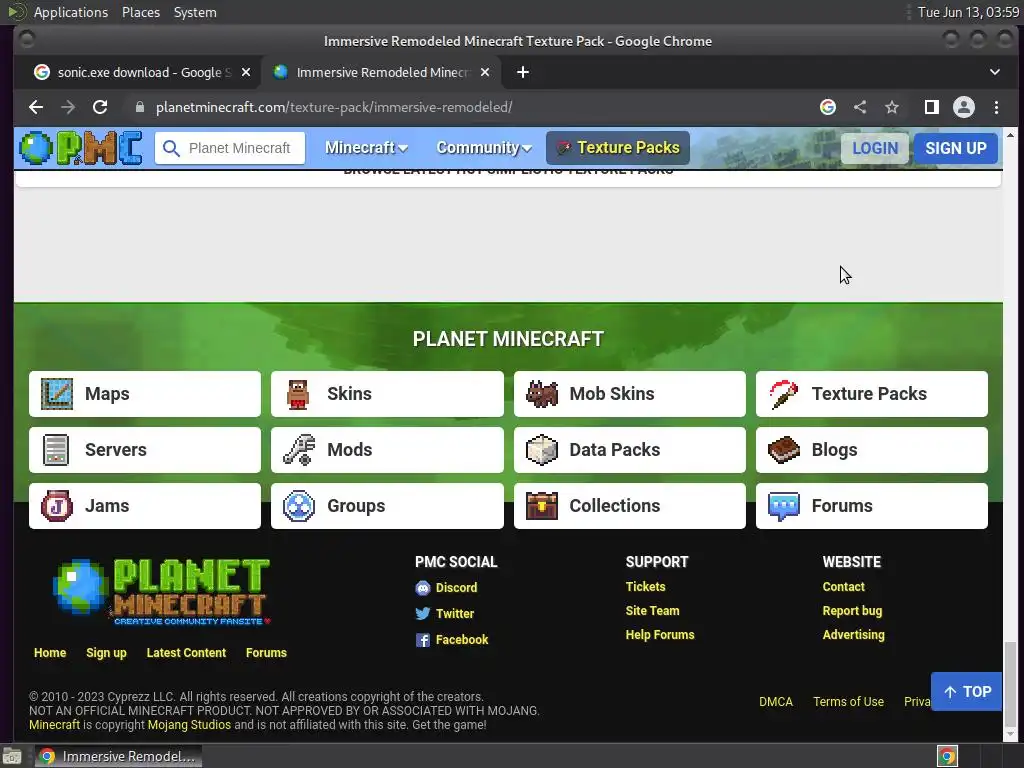
Task: Open the Help Forums link
Action: click(660, 635)
